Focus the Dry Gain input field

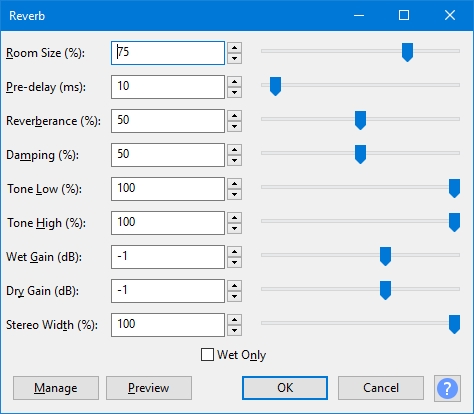(168, 291)
